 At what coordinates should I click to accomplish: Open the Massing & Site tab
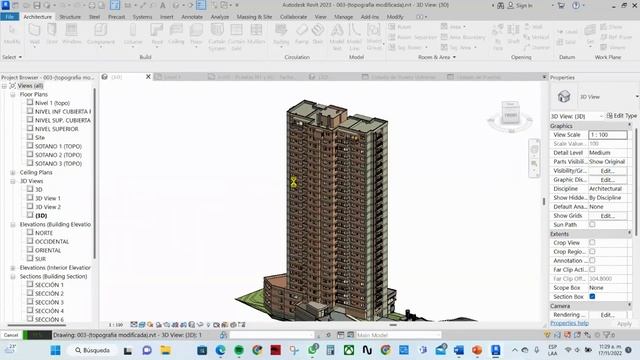pyautogui.click(x=254, y=17)
